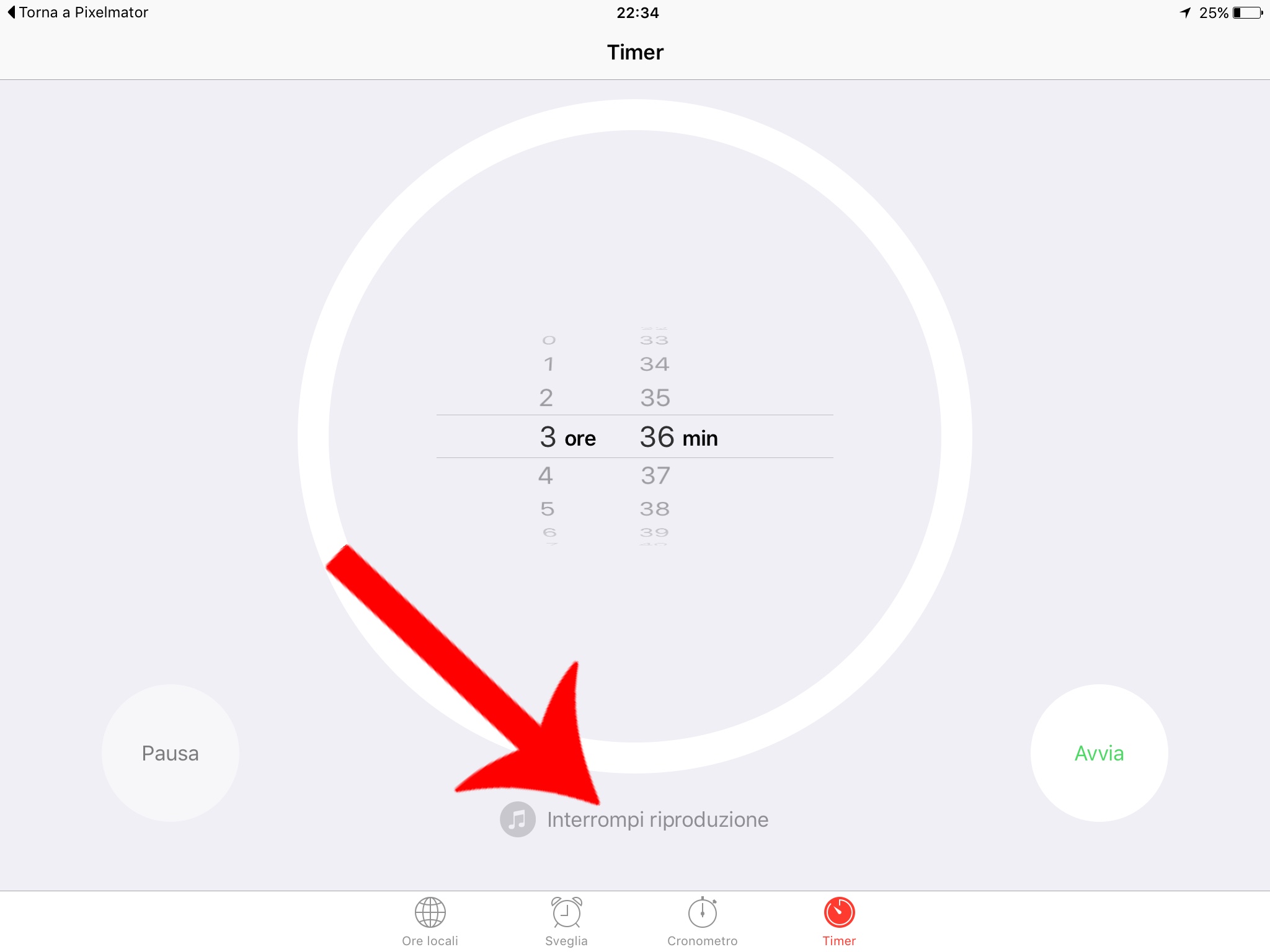
Task: Select 35 in the minutes picker
Action: tap(655, 397)
